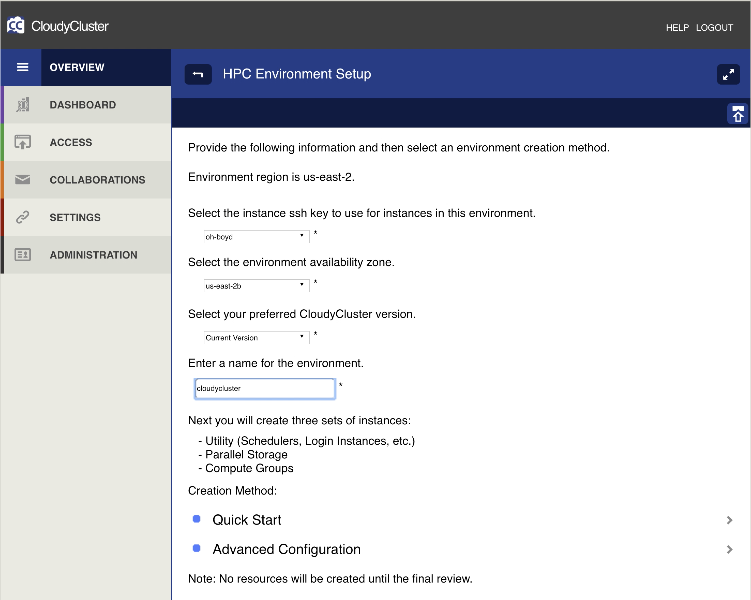Image resolution: width=751 pixels, height=600 pixels.
Task: Open the CloudyCluster version dropdown
Action: (x=256, y=337)
